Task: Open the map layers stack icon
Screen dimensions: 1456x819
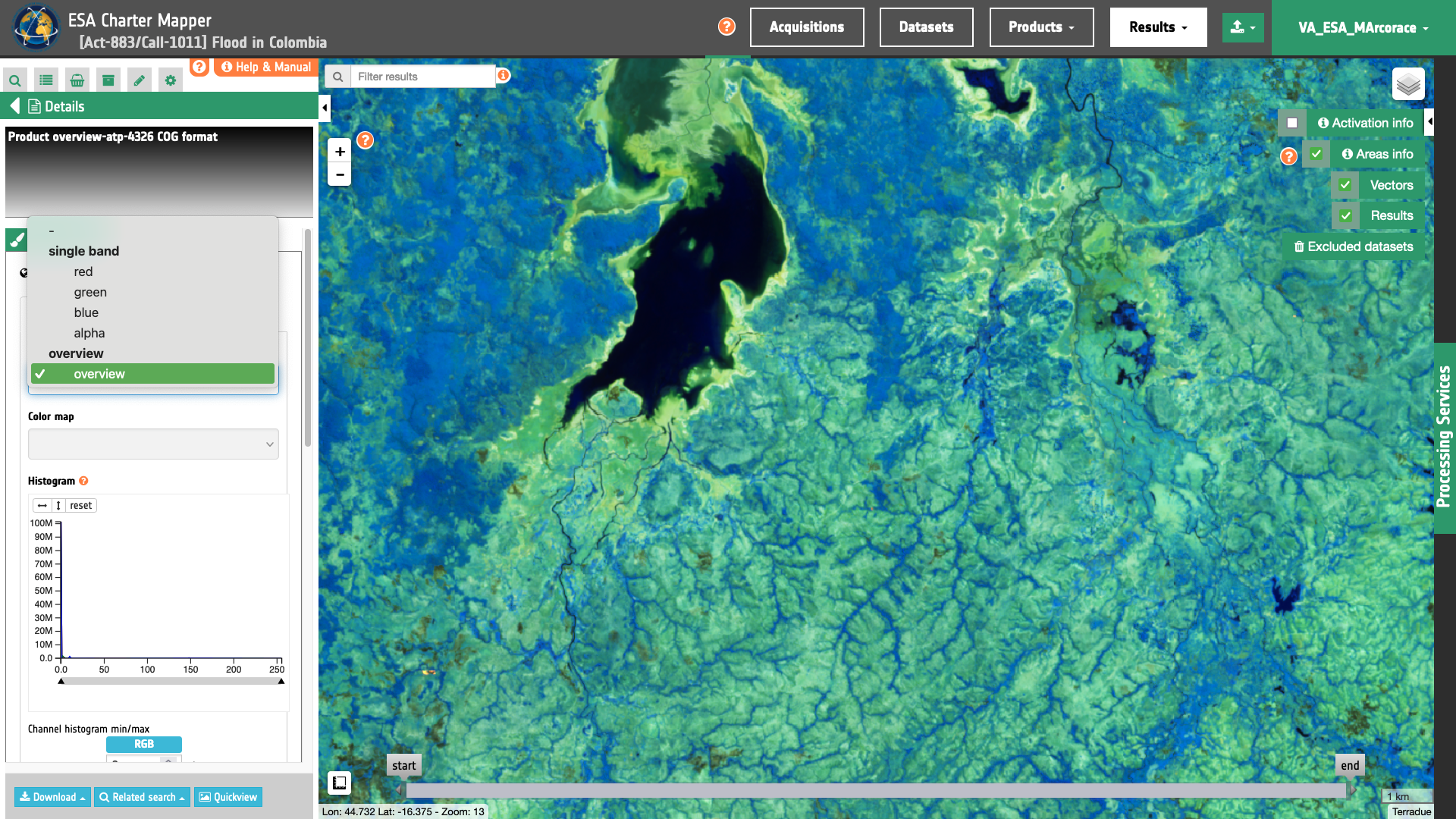Action: click(x=1408, y=84)
